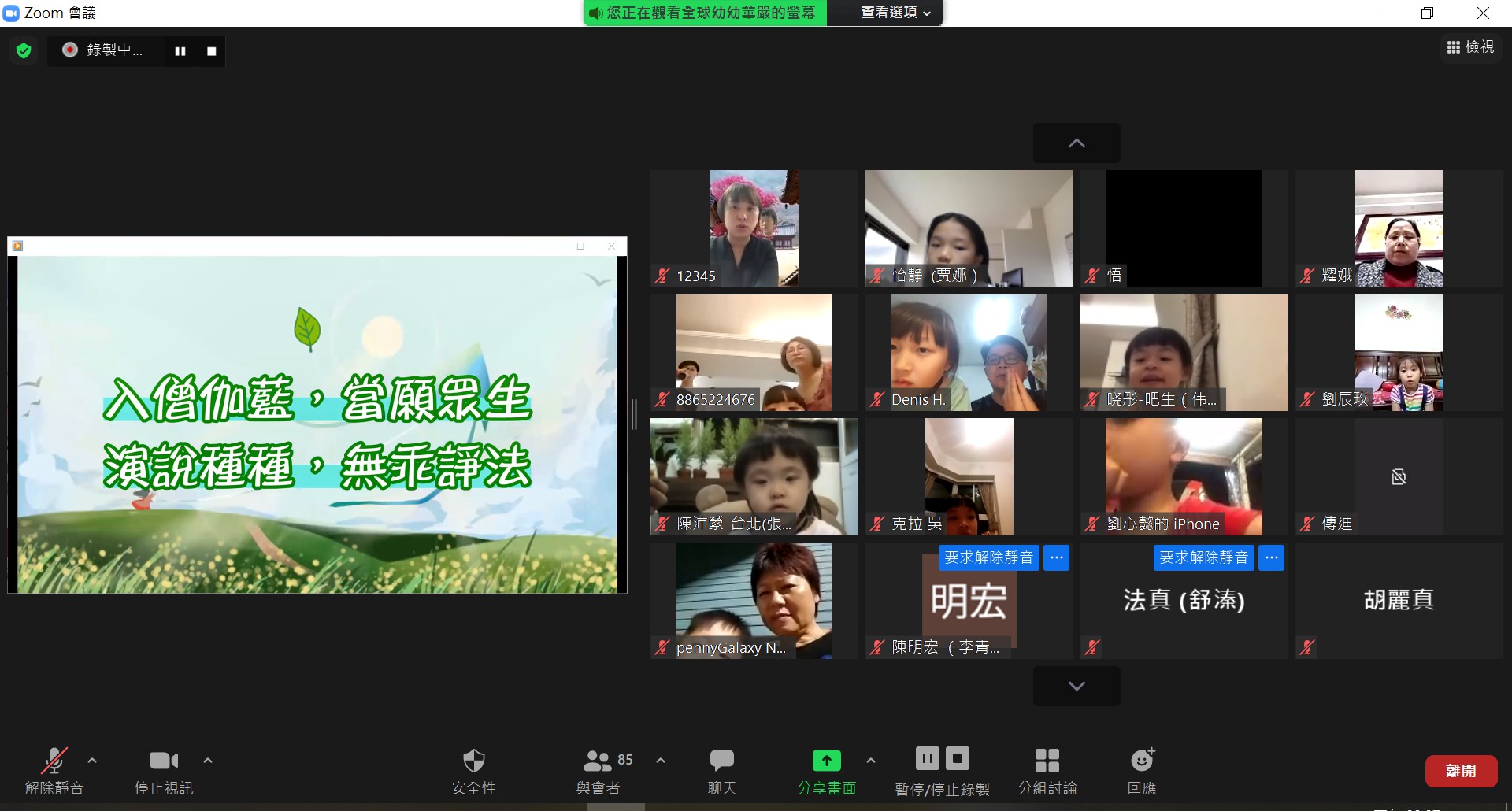The width and height of the screenshot is (1512, 811).
Task: Open 分組討論 breakout rooms
Action: [x=1047, y=771]
